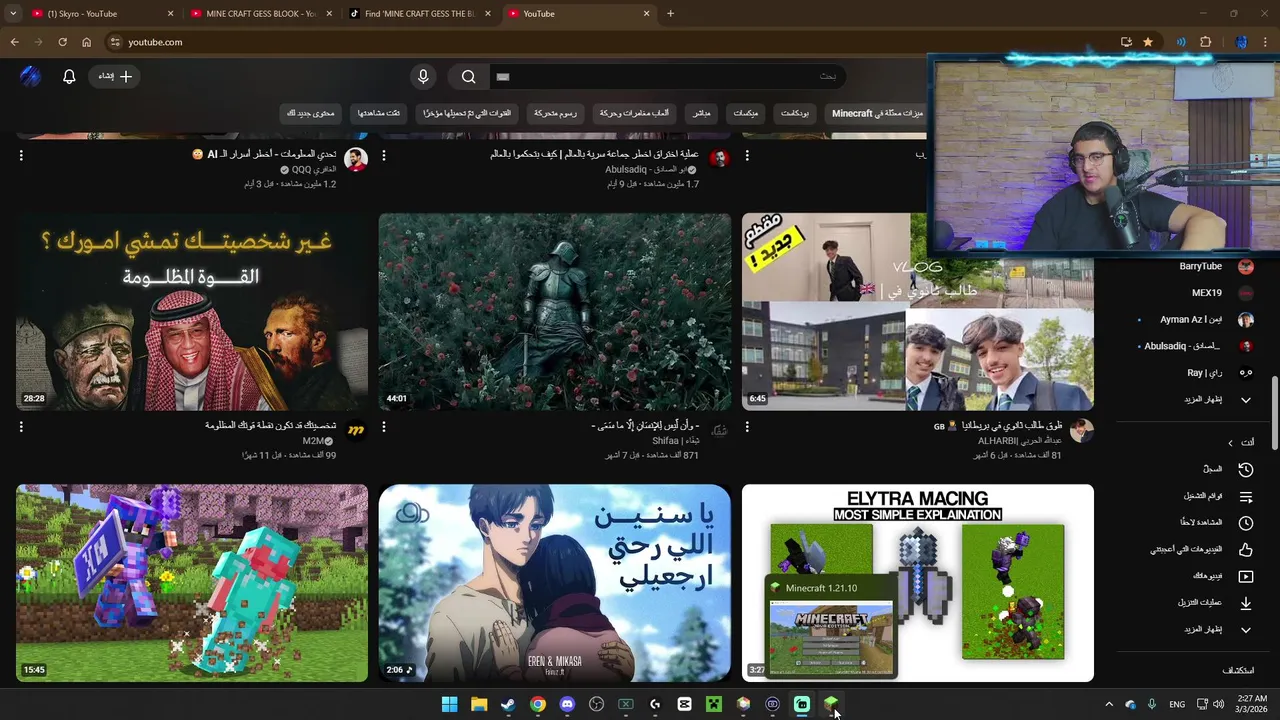1280x720 pixels.
Task: Click the إنشاء create button
Action: coord(114,76)
